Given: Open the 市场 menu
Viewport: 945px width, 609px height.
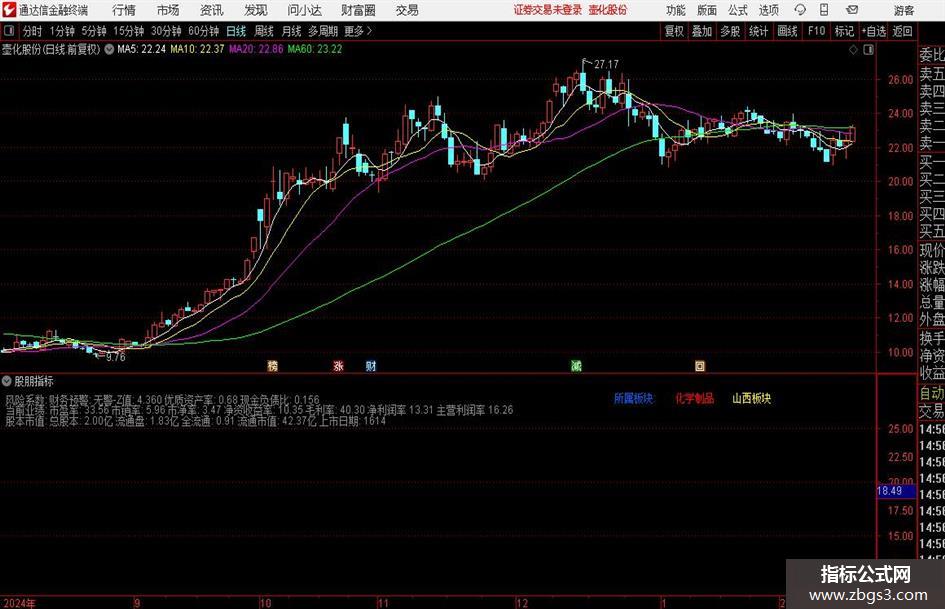Looking at the screenshot, I should point(168,10).
